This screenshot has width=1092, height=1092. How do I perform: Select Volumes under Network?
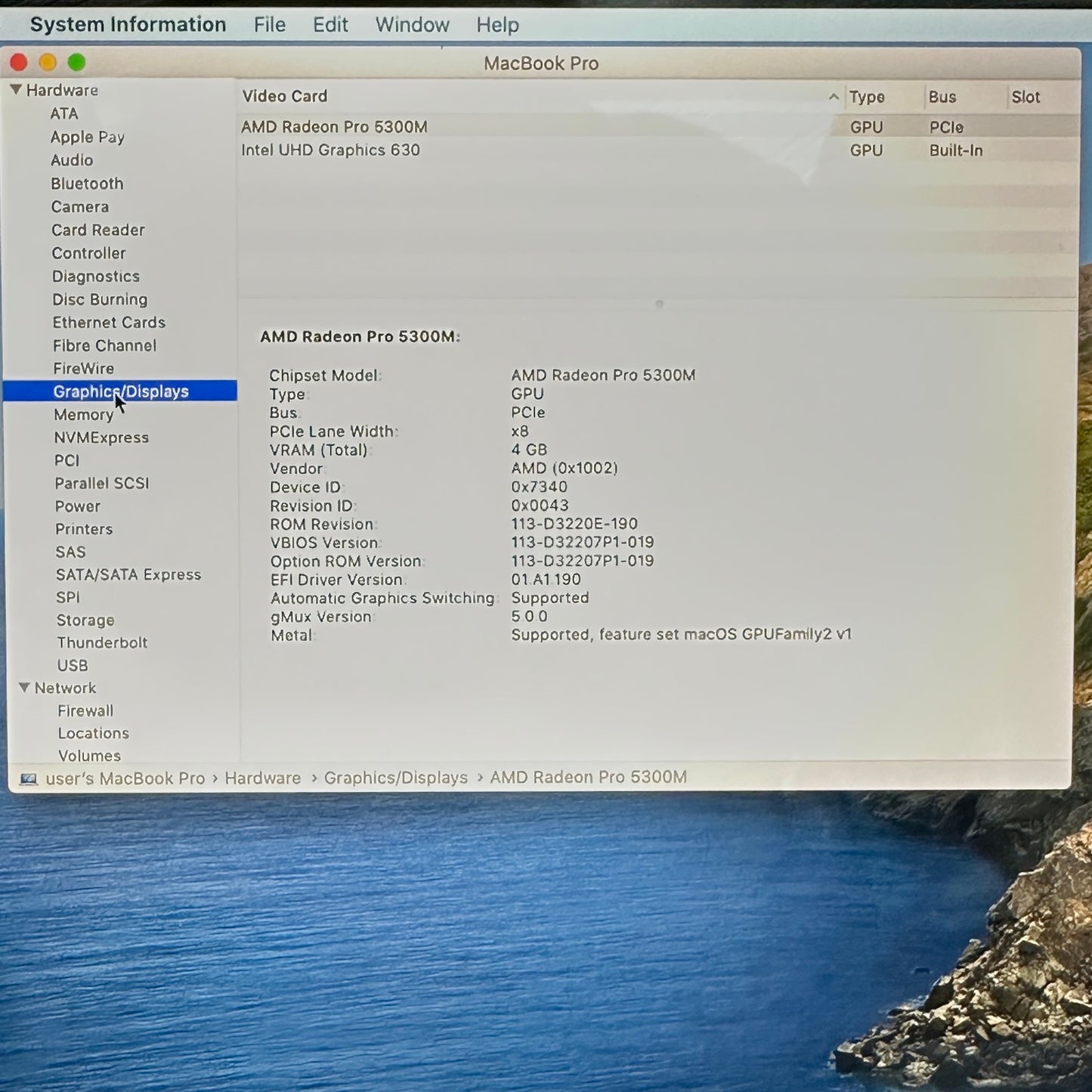point(89,756)
